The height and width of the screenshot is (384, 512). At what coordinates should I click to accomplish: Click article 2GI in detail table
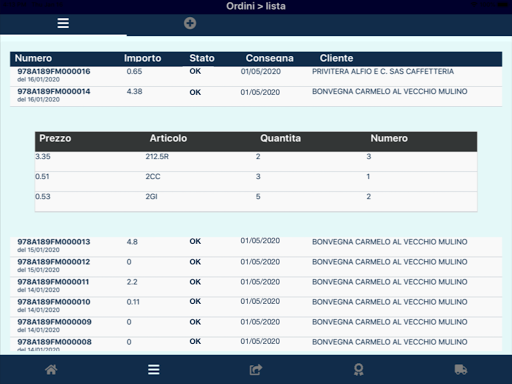(x=151, y=196)
